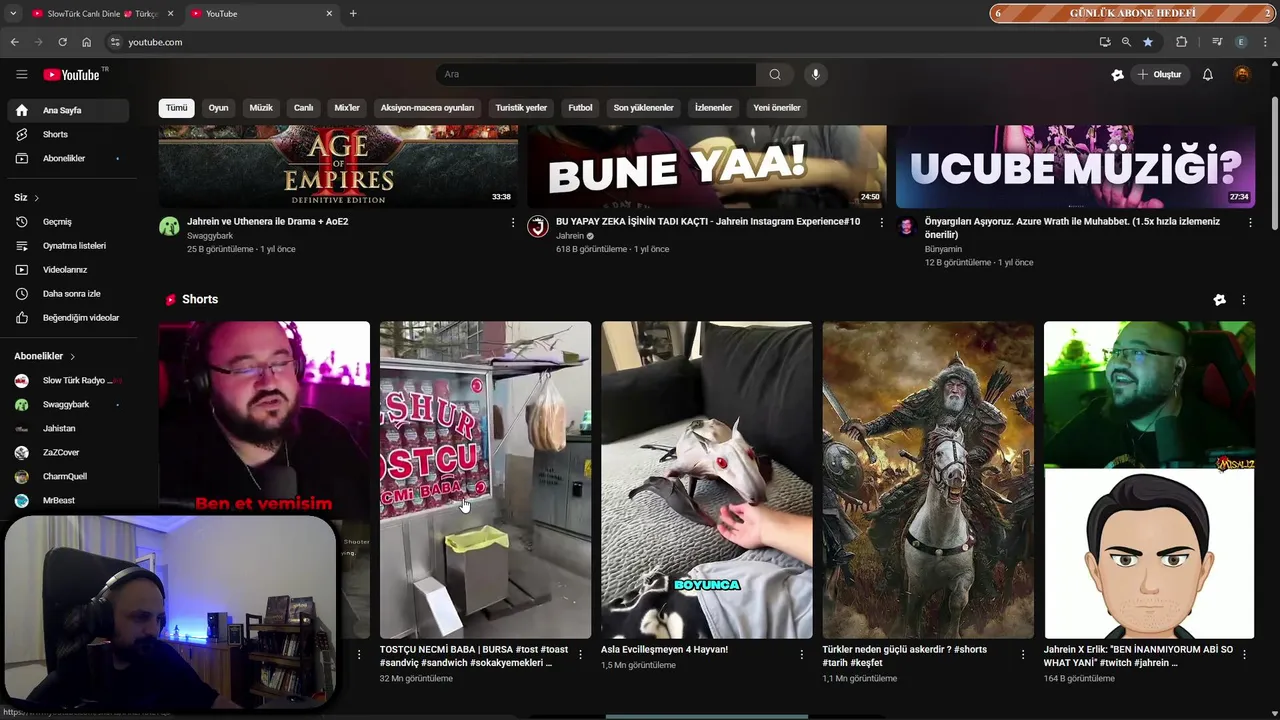Open ZaZCover subscription channel

(x=68, y=452)
